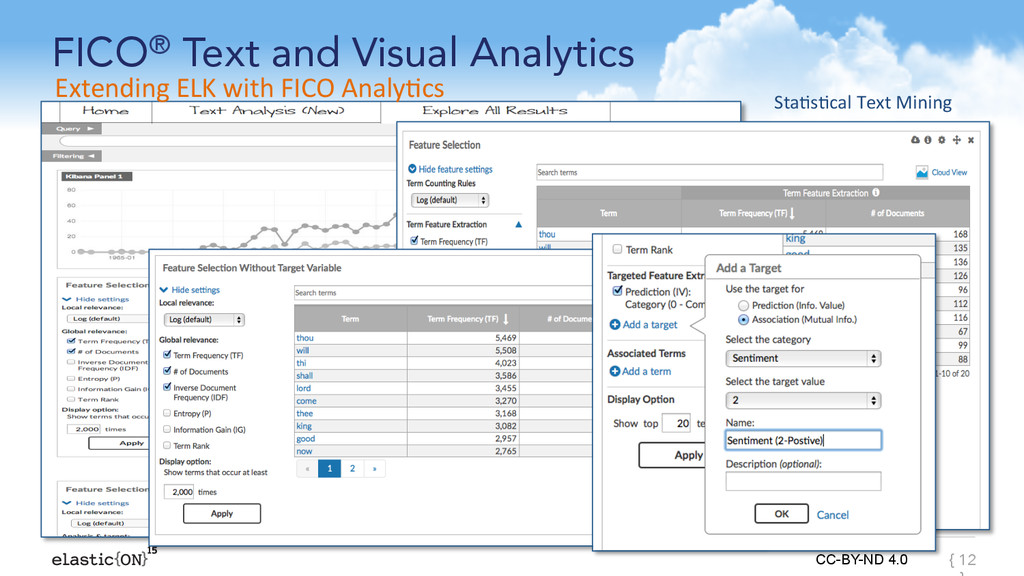Click Search terms box in Feature Selection panel
The image size is (1024, 576).
pyautogui.click(x=709, y=172)
